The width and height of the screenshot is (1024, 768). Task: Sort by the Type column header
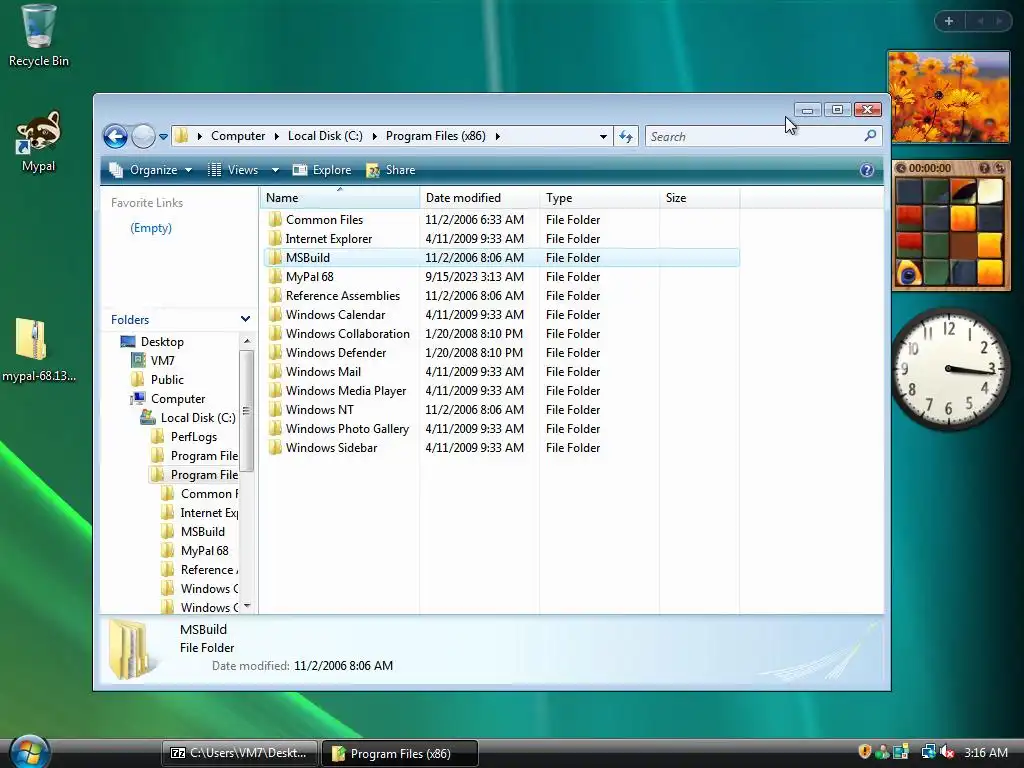tap(600, 198)
